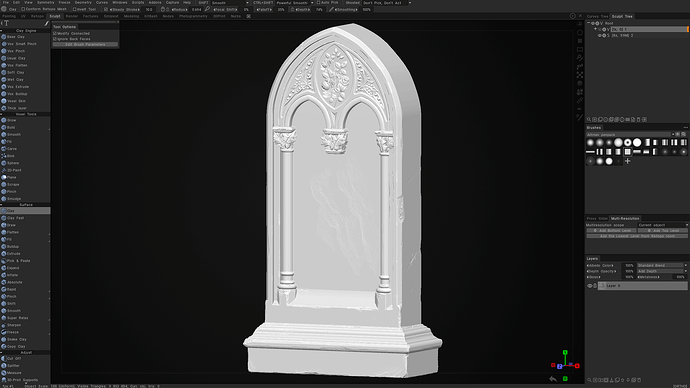The width and height of the screenshot is (690, 388).
Task: Open the SHIFT action Smooth dropdown
Action: click(230, 3)
